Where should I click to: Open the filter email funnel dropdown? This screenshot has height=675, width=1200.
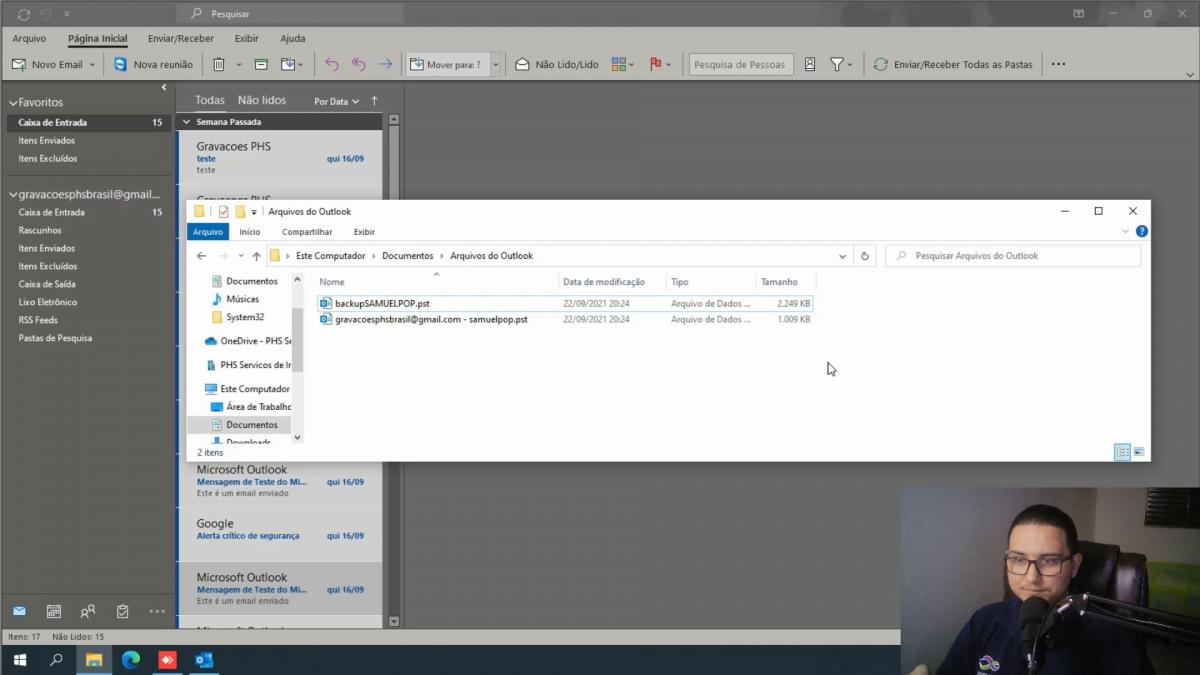click(841, 64)
